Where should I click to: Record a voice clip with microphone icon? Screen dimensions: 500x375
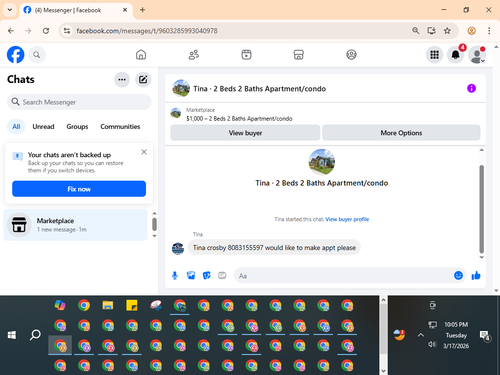click(x=175, y=276)
